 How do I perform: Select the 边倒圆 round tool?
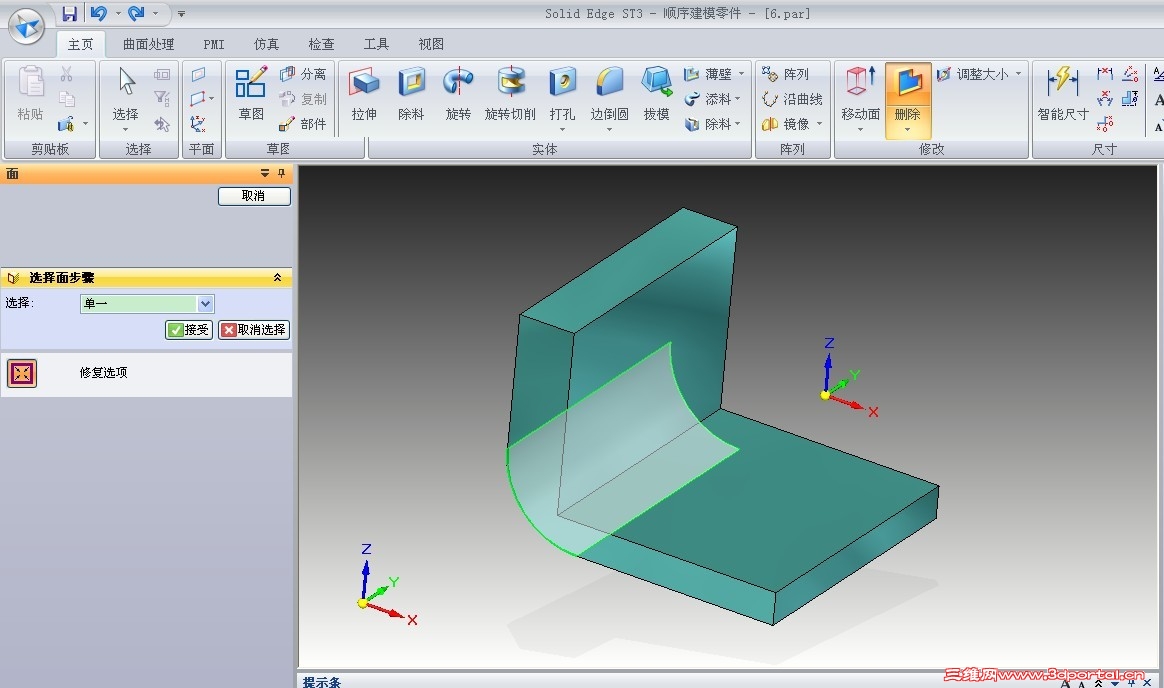tap(609, 96)
